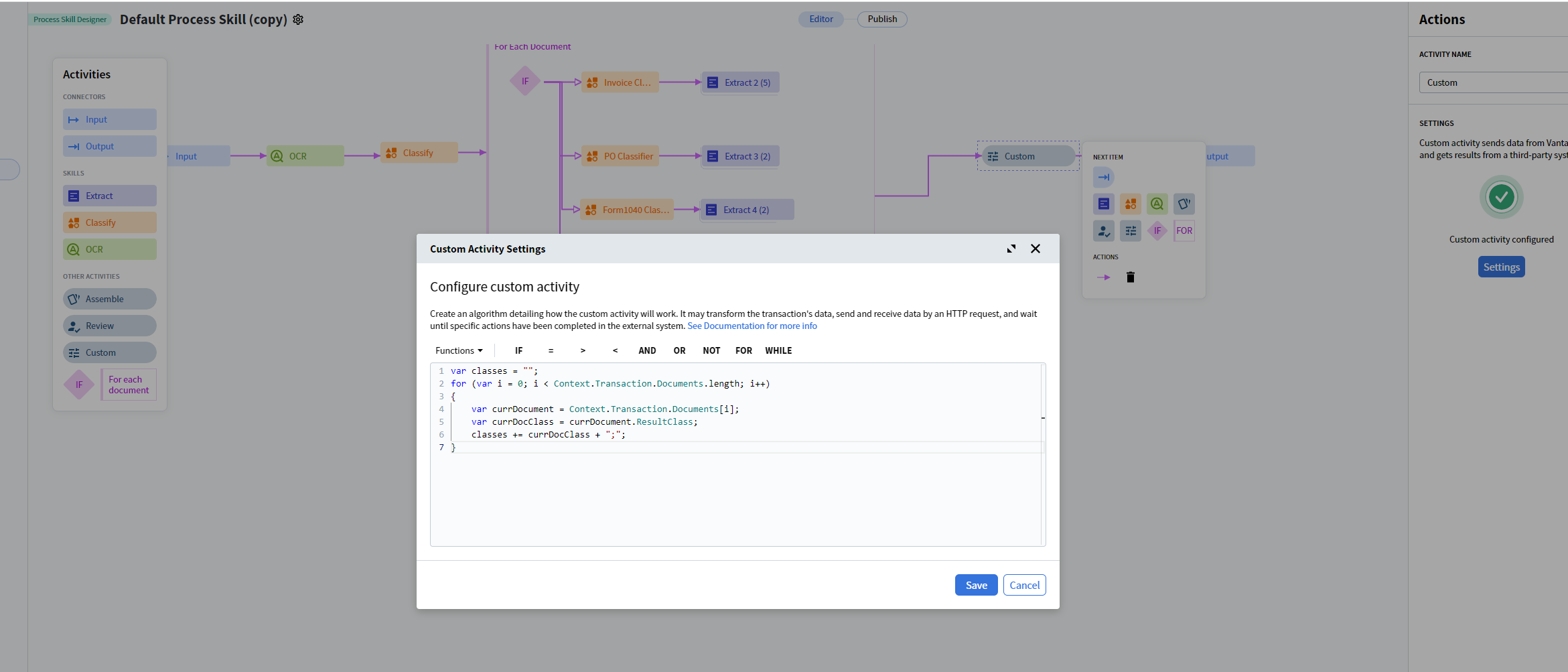Insert AND operator from editor toolbar

647,350
